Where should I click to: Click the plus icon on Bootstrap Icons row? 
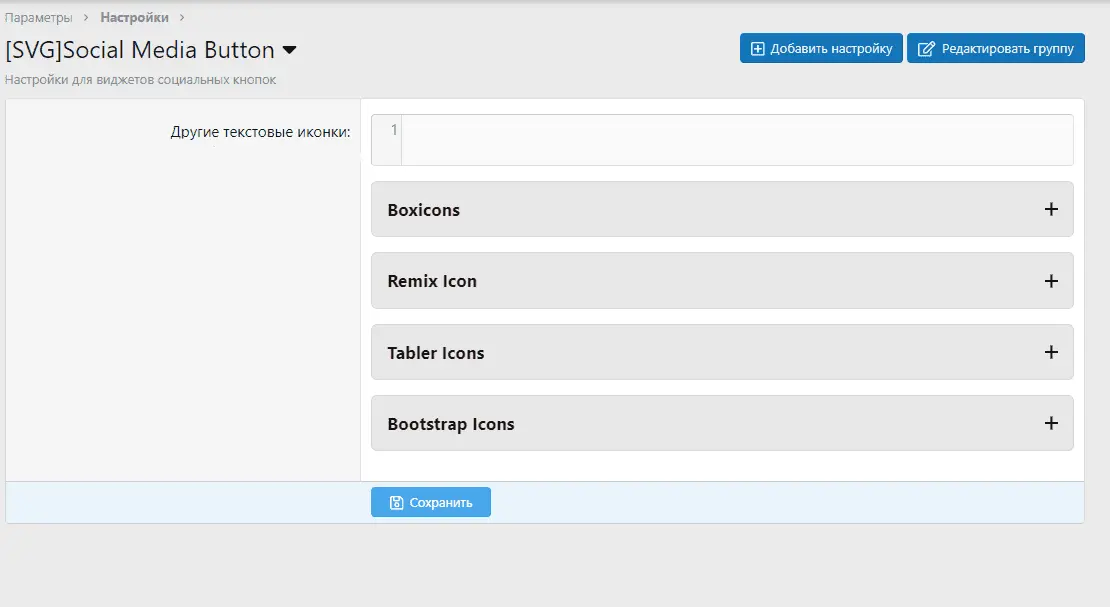tap(1050, 424)
